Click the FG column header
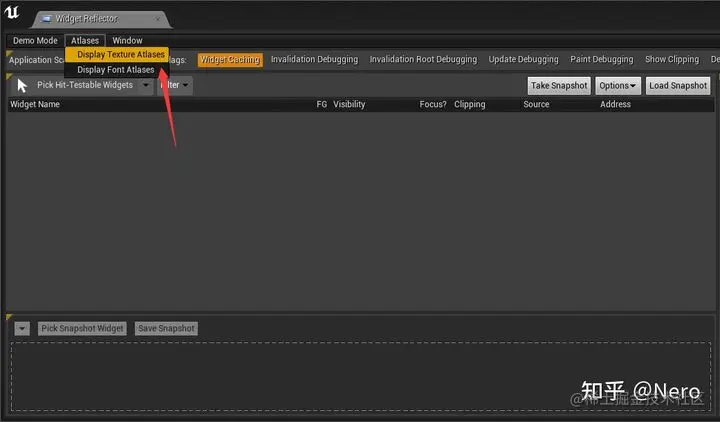The width and height of the screenshot is (720, 422). (321, 104)
